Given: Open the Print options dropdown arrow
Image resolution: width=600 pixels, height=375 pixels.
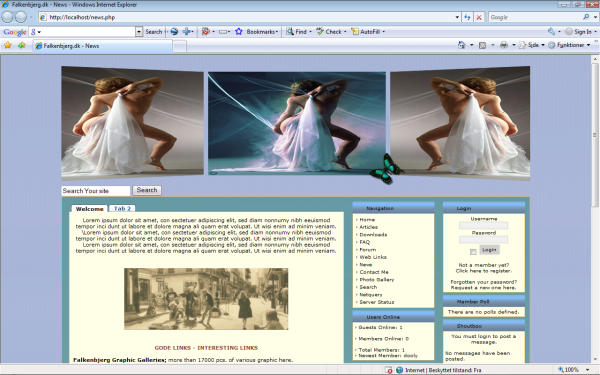Looking at the screenshot, I should click(514, 45).
